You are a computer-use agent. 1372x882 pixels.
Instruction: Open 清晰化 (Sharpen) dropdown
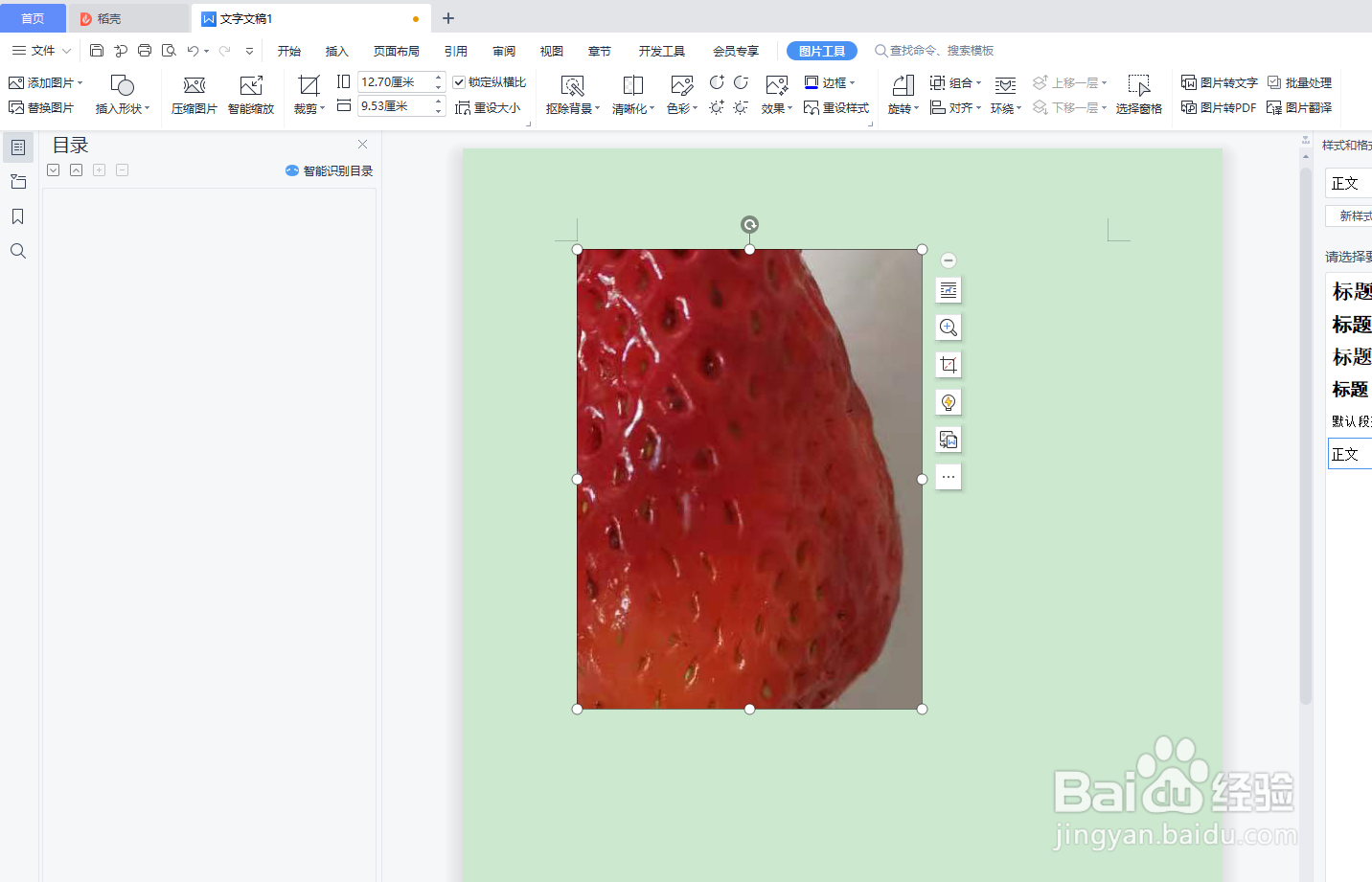click(x=633, y=96)
